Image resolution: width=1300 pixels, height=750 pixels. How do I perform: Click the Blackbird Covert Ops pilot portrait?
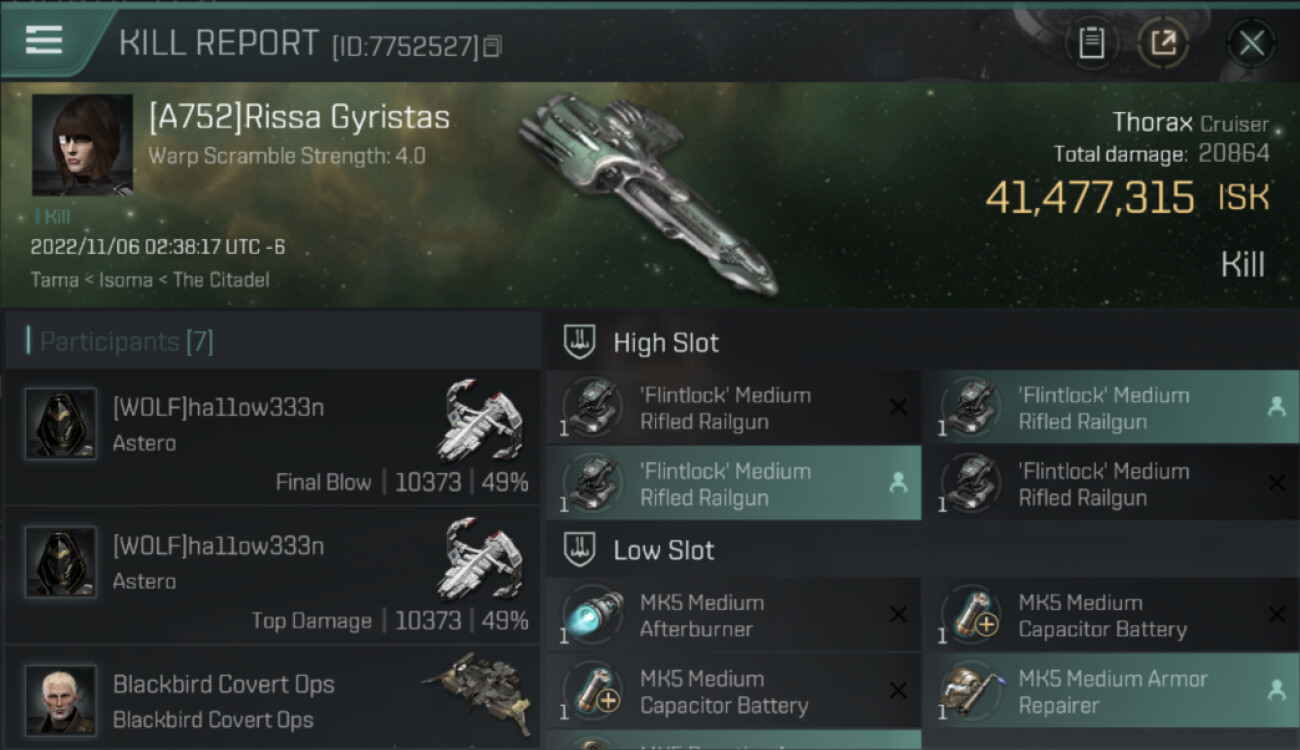[x=61, y=700]
